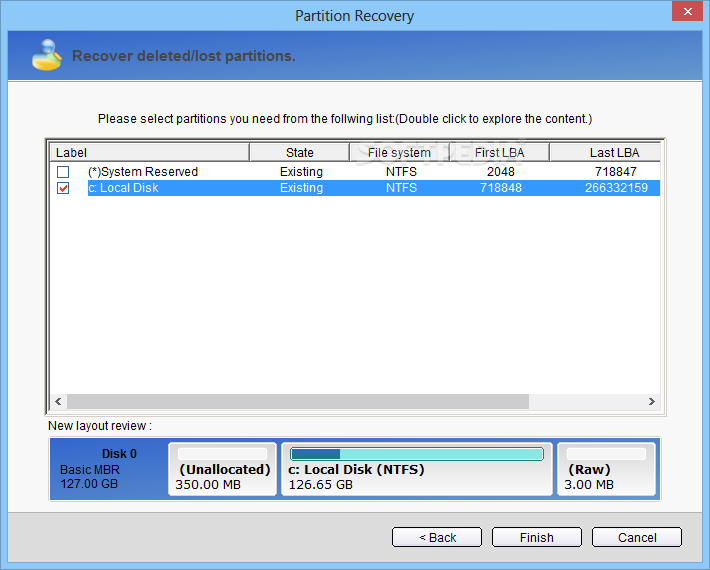Select the Unallocated 350.00 MB block
The width and height of the screenshot is (710, 570).
click(x=222, y=469)
